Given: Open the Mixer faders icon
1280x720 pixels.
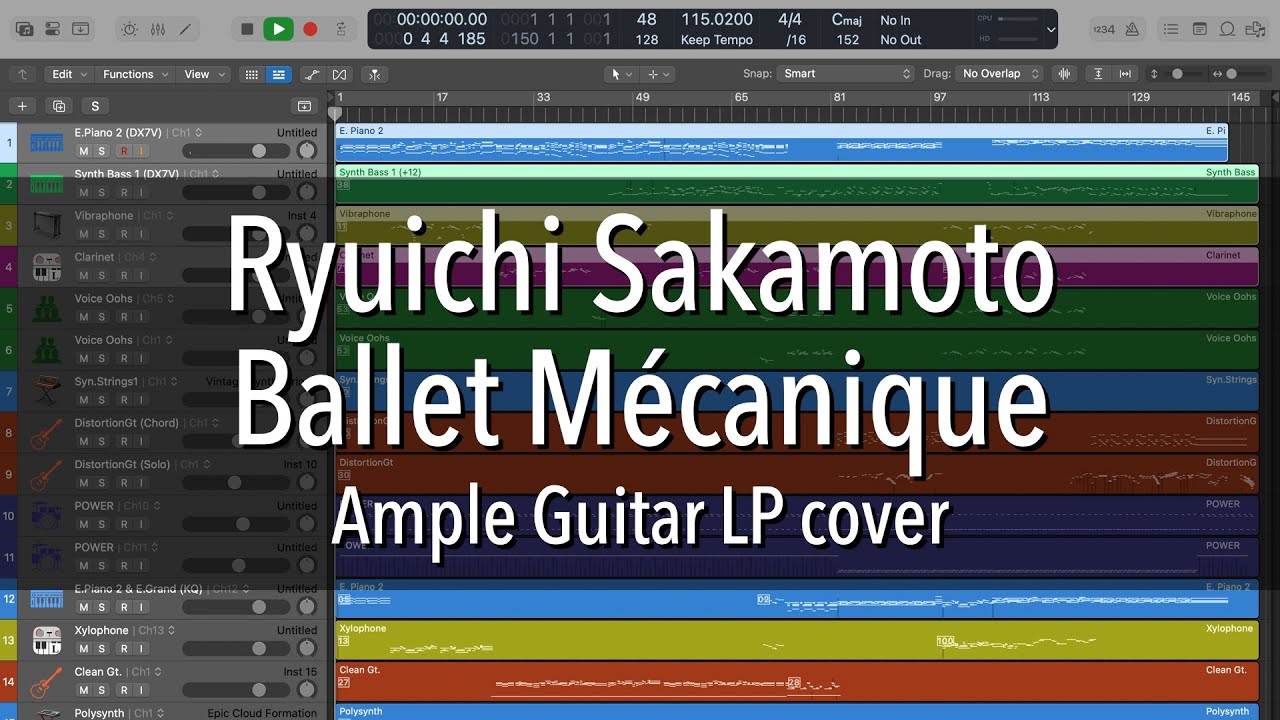Looking at the screenshot, I should tap(157, 29).
